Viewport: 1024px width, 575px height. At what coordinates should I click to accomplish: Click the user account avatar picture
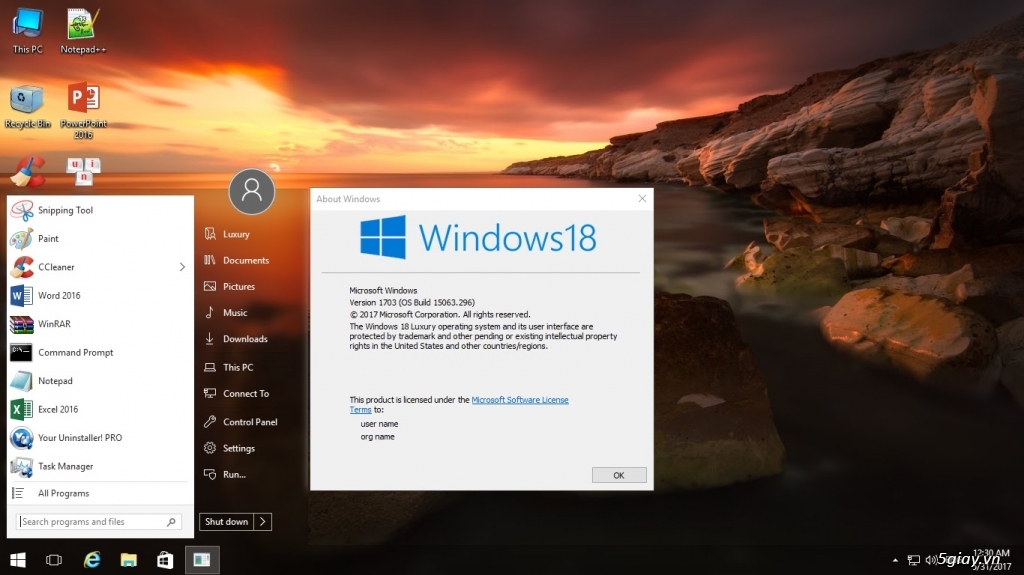[252, 190]
